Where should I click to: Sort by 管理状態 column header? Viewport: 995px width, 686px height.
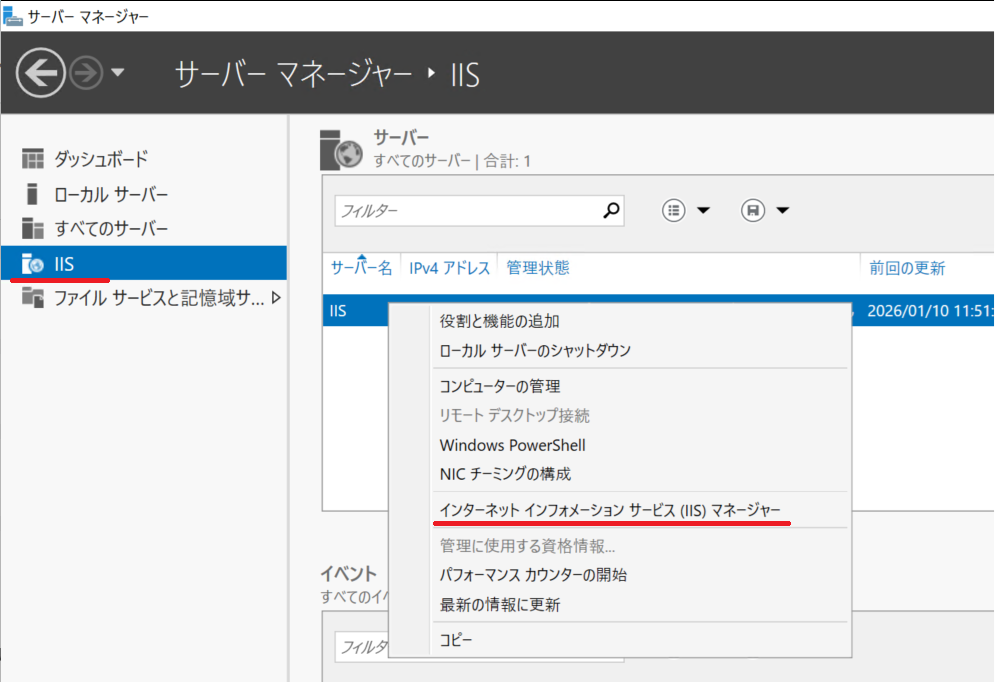pos(537,268)
